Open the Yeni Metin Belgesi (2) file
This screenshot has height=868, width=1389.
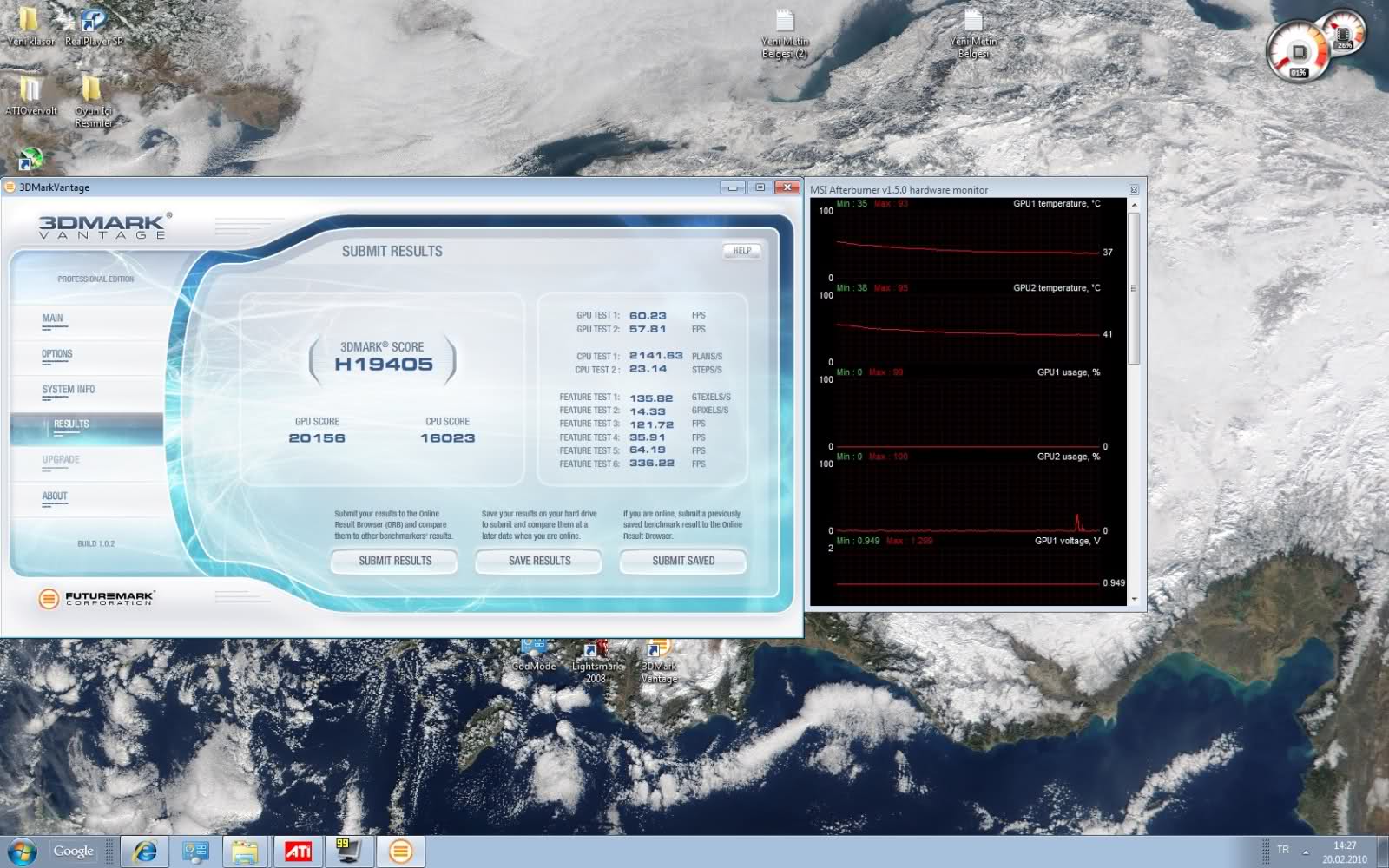coord(784,35)
